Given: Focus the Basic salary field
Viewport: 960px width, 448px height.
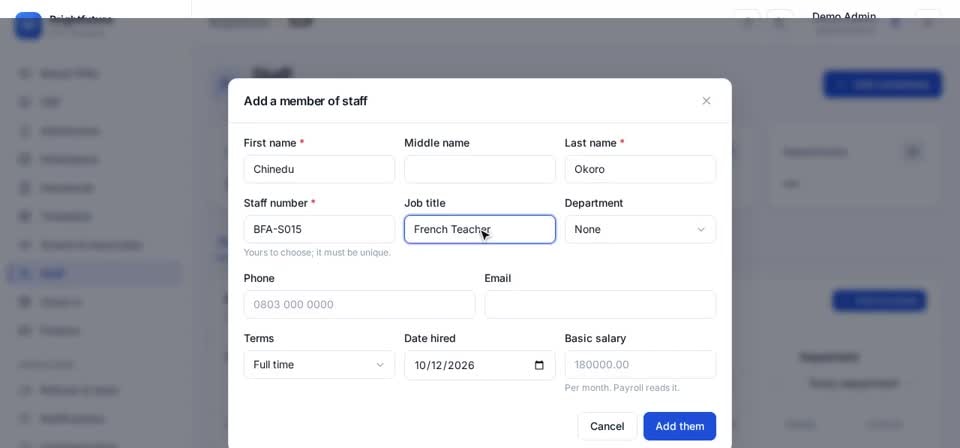Looking at the screenshot, I should tap(640, 365).
